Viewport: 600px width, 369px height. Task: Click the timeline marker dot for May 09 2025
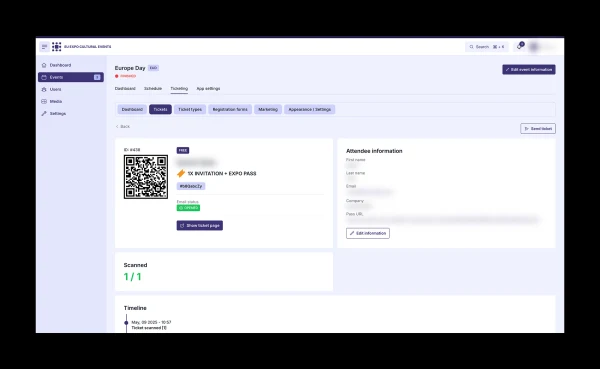(x=126, y=323)
